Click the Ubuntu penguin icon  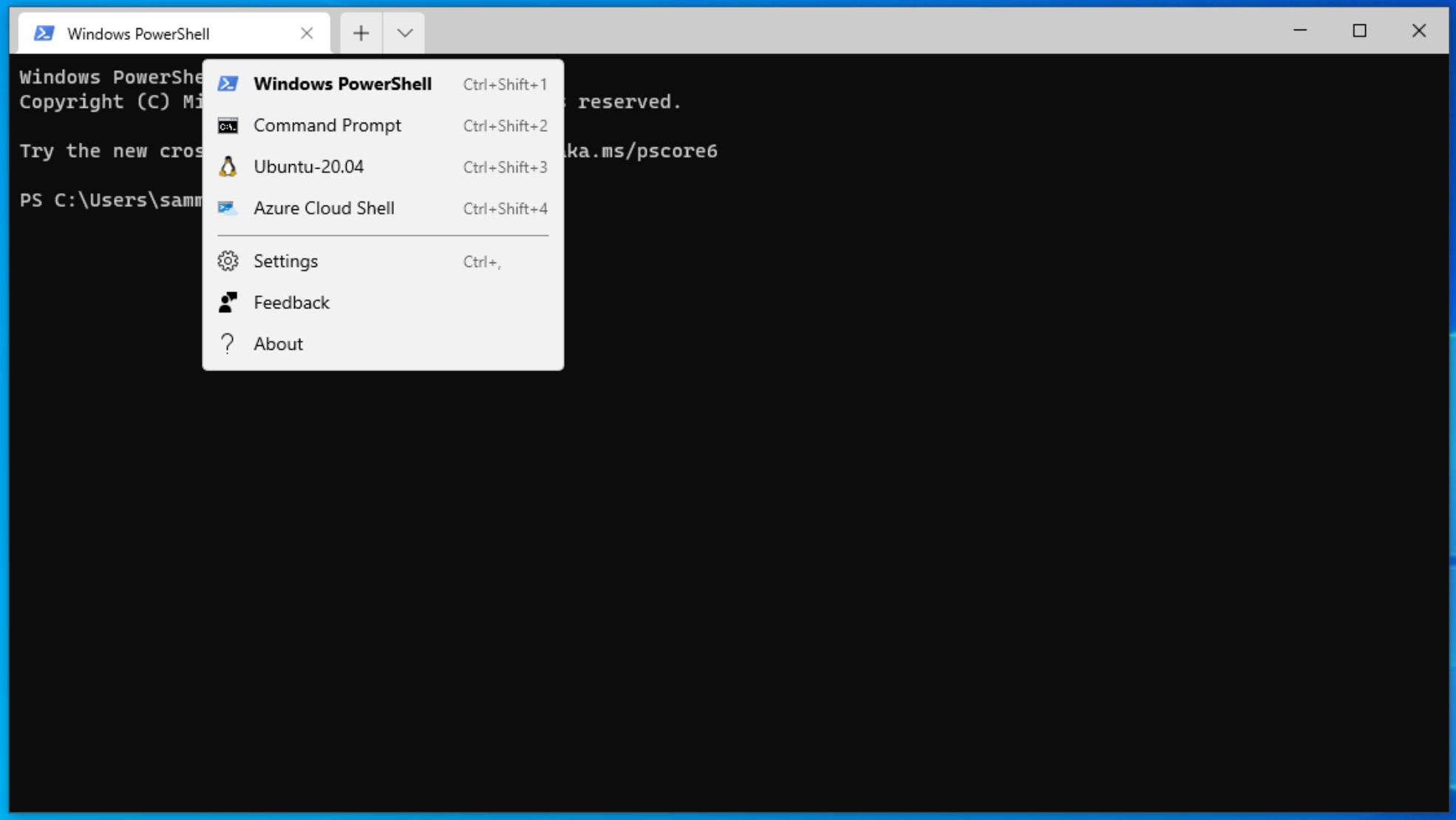click(x=228, y=166)
